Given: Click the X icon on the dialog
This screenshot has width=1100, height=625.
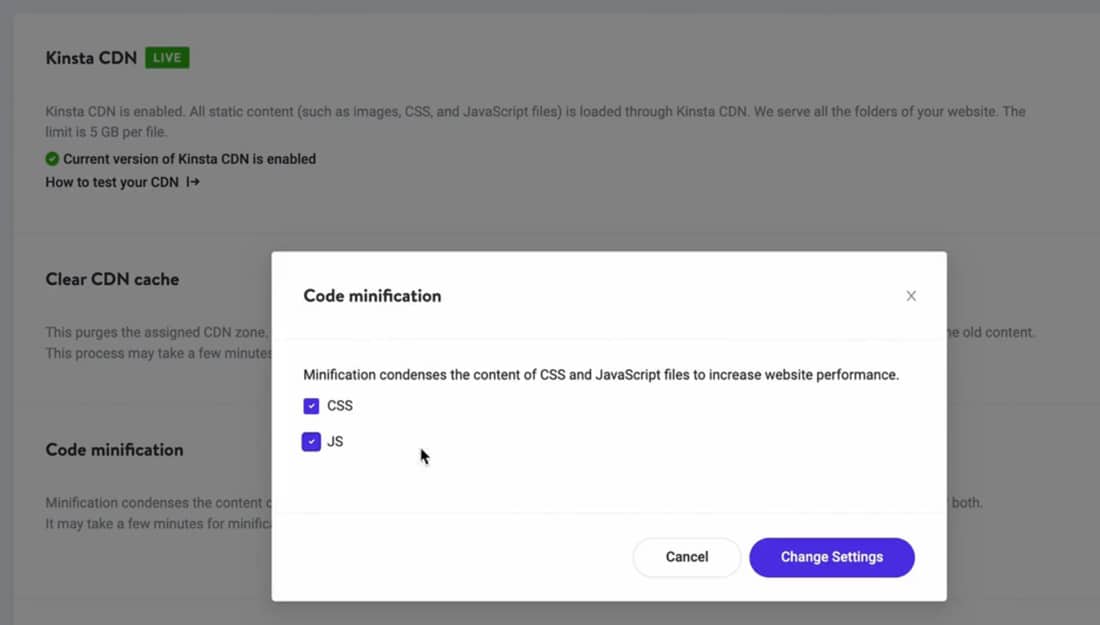Looking at the screenshot, I should pyautogui.click(x=911, y=295).
